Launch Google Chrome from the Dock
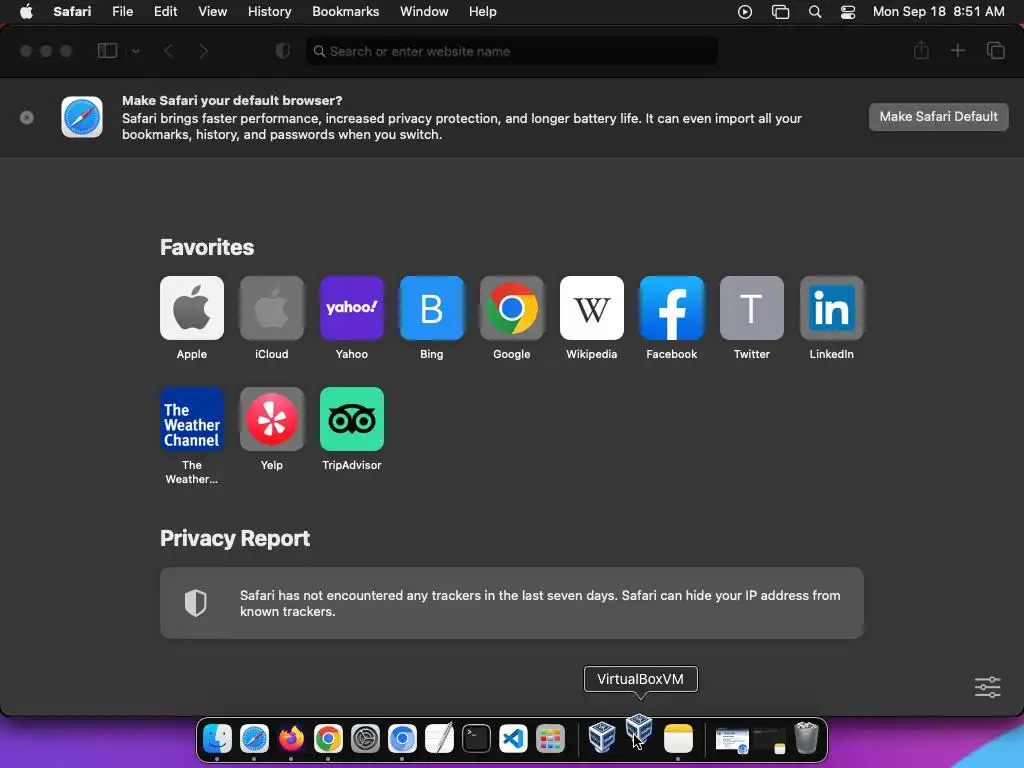The width and height of the screenshot is (1024, 768). 328,739
